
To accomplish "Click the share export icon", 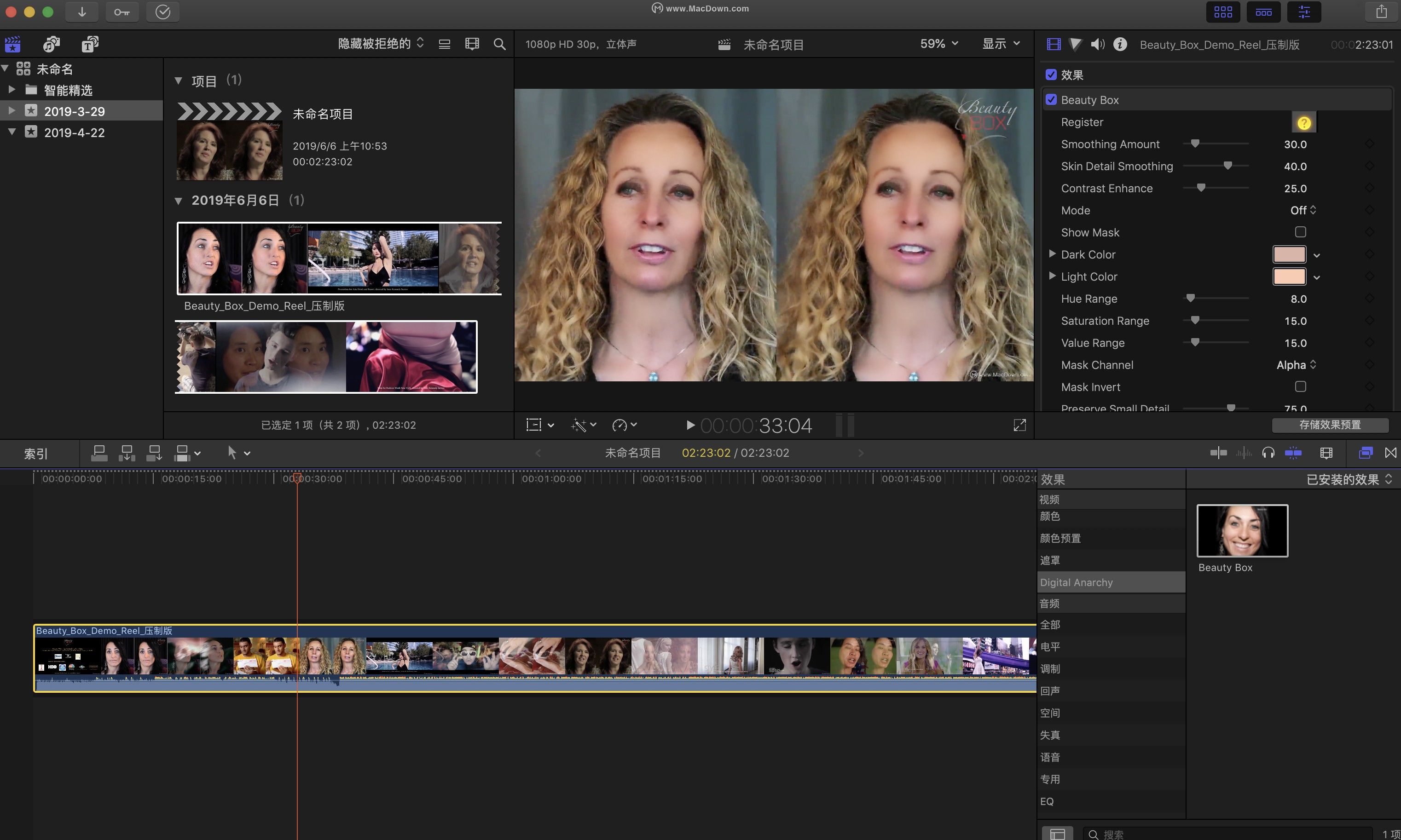I will pos(1381,12).
